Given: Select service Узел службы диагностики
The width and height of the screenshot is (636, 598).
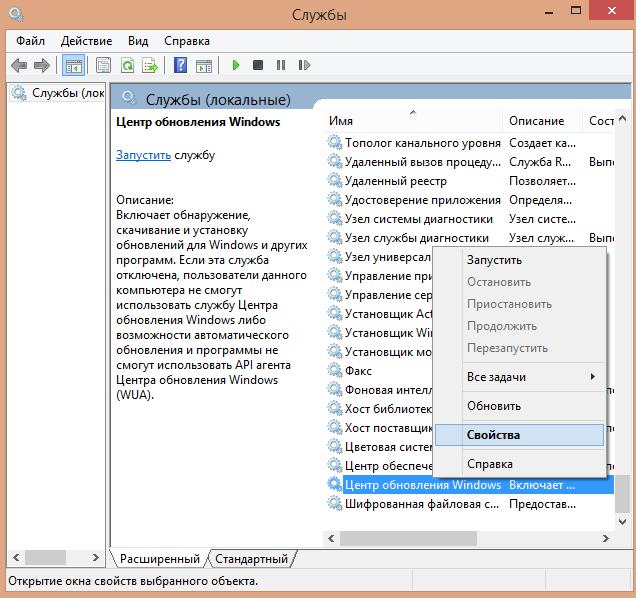Looking at the screenshot, I should pyautogui.click(x=417, y=238).
